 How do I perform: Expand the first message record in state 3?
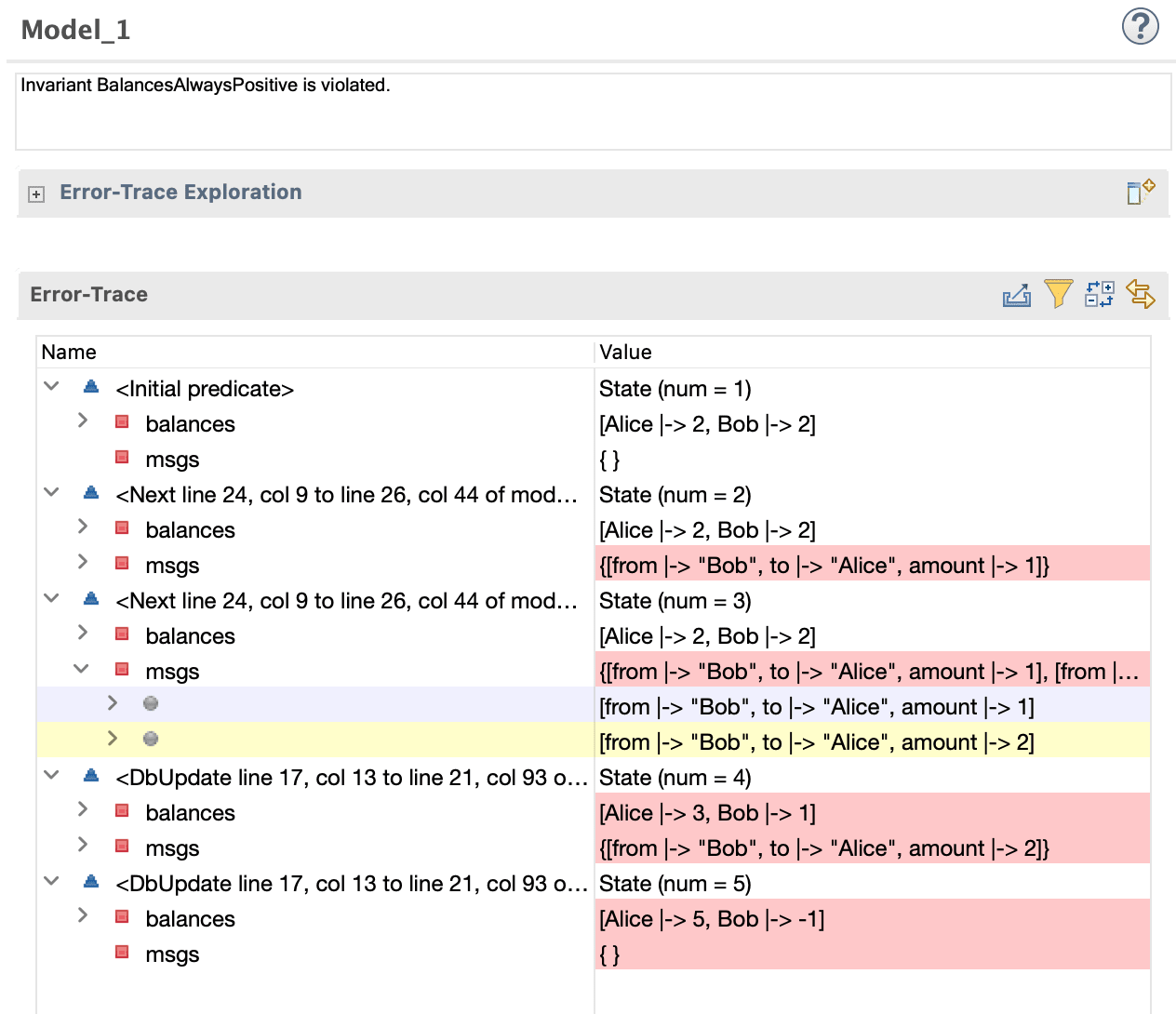point(113,703)
